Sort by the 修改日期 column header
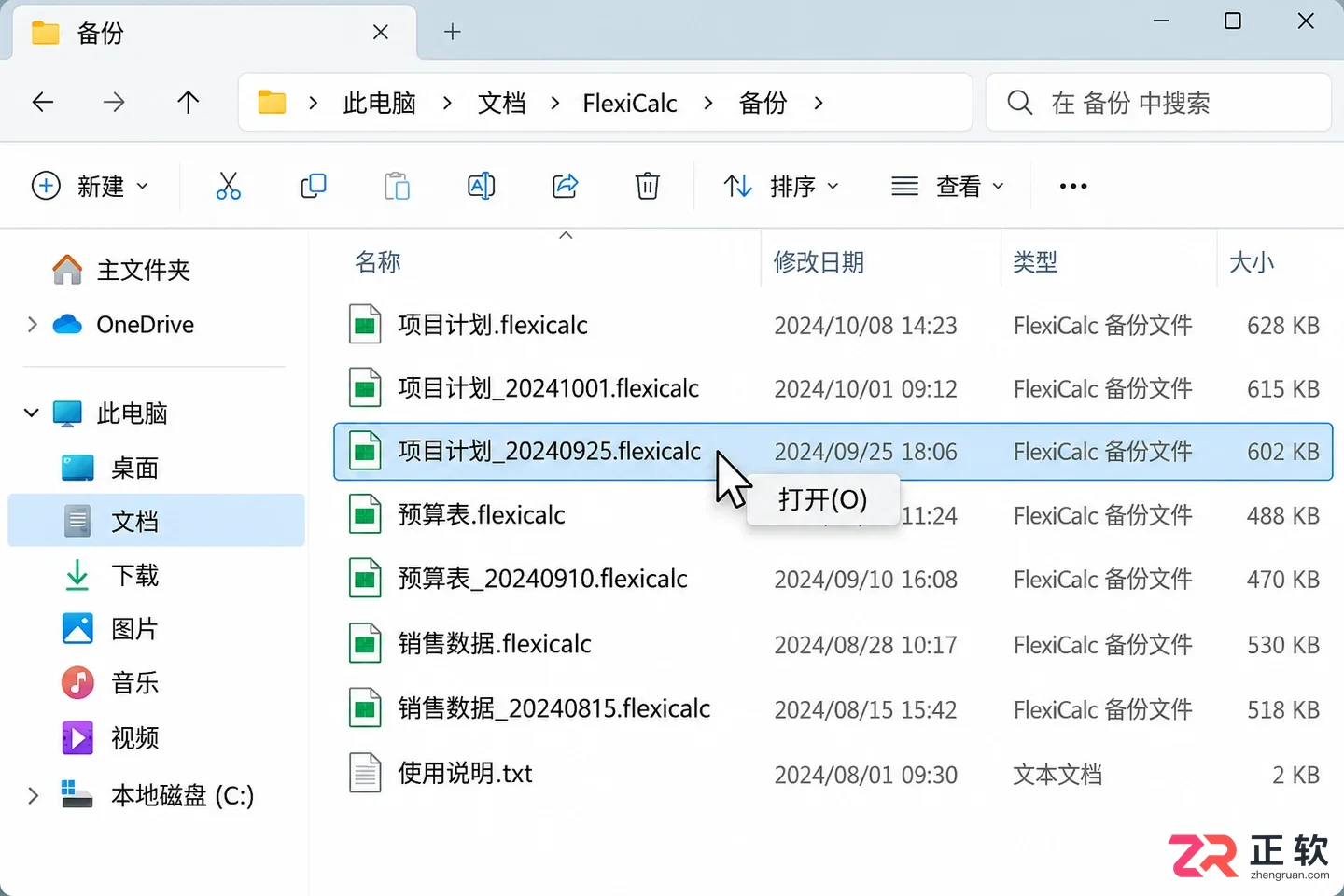Viewport: 1344px width, 896px height. point(819,262)
